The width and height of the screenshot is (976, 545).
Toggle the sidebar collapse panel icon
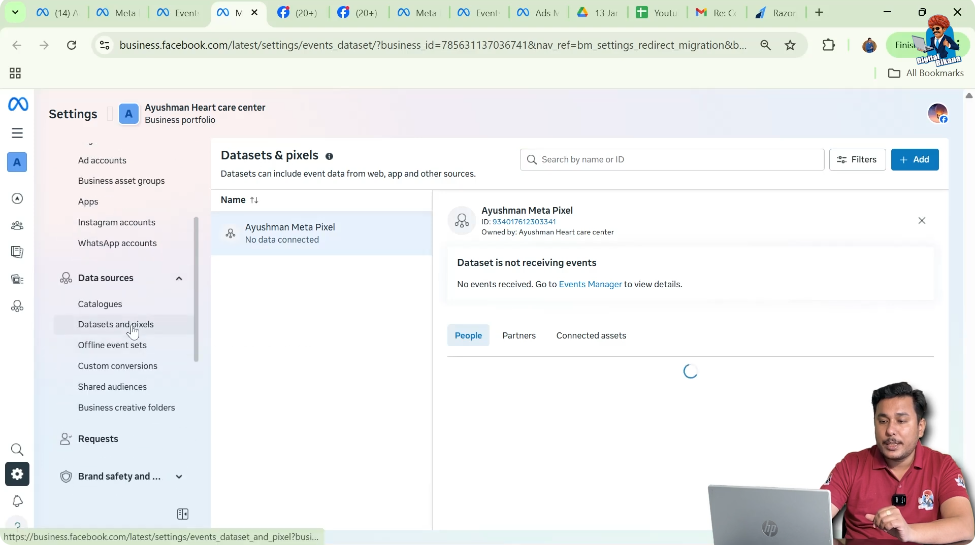pyautogui.click(x=183, y=514)
